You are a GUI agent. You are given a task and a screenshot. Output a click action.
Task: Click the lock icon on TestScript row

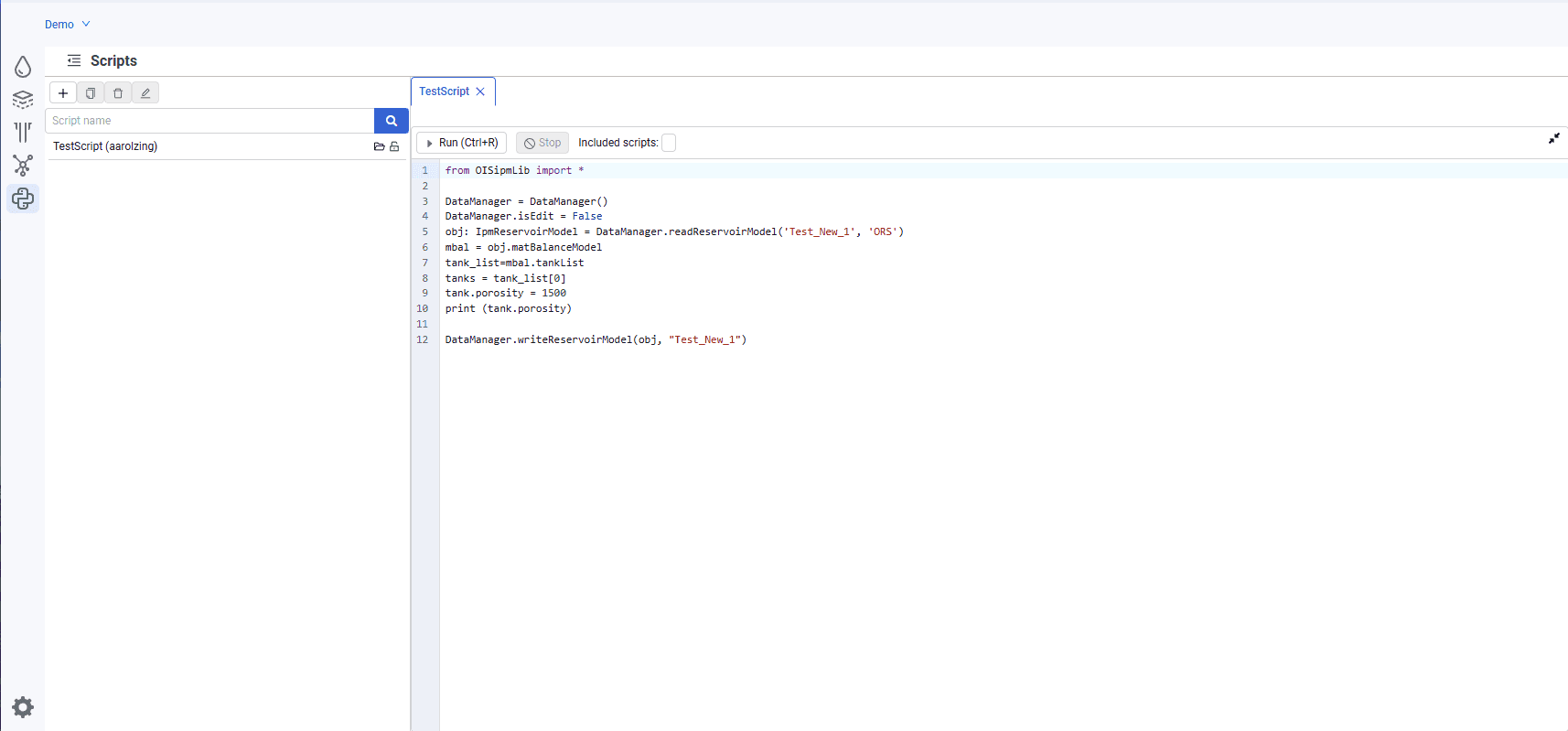click(x=394, y=146)
